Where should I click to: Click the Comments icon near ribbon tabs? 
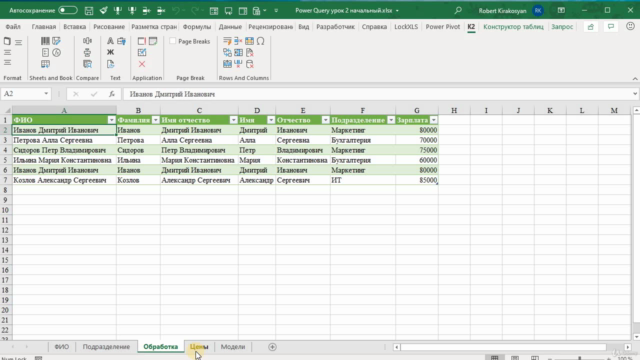[x=611, y=27]
